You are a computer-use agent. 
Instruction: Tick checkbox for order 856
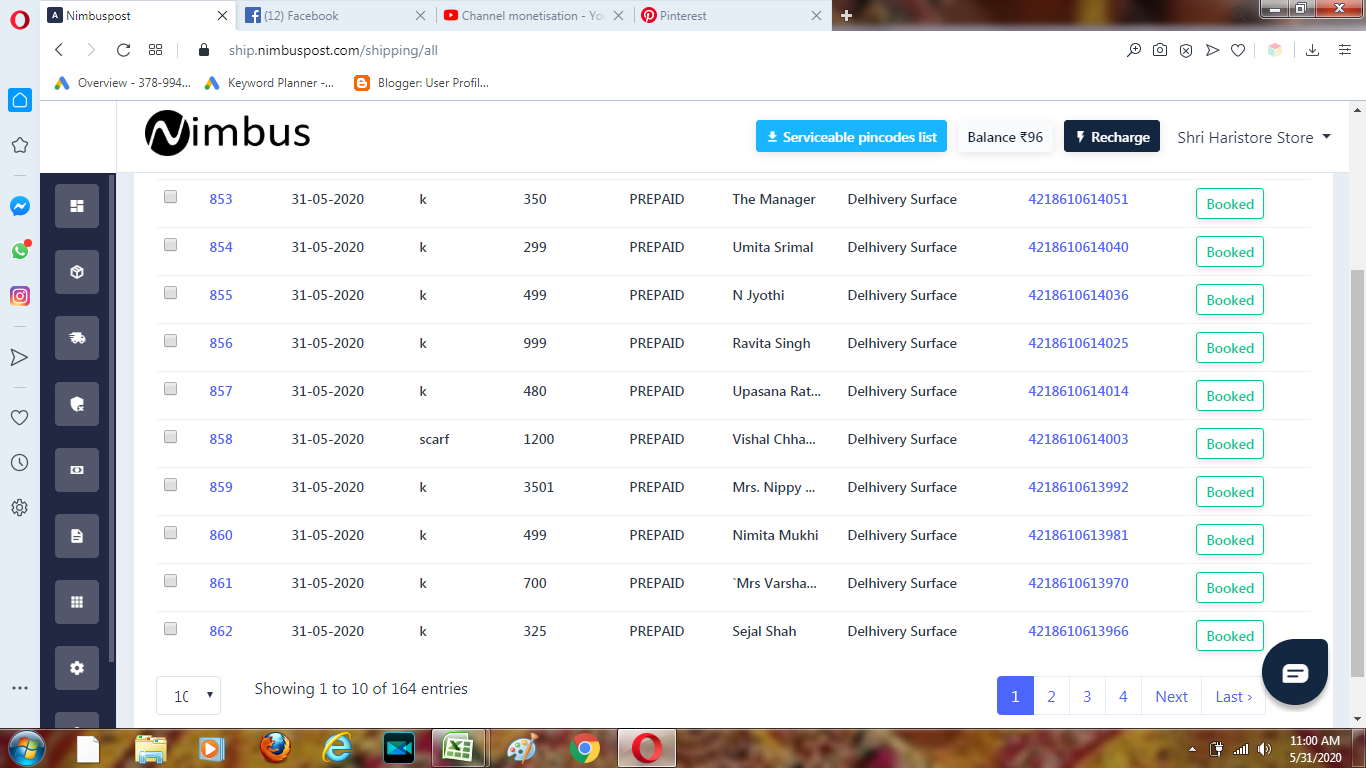170,341
